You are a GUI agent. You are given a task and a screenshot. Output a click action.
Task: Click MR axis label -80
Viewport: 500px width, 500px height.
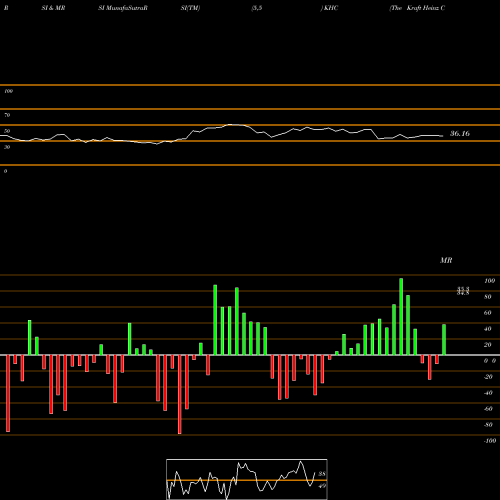point(488,425)
